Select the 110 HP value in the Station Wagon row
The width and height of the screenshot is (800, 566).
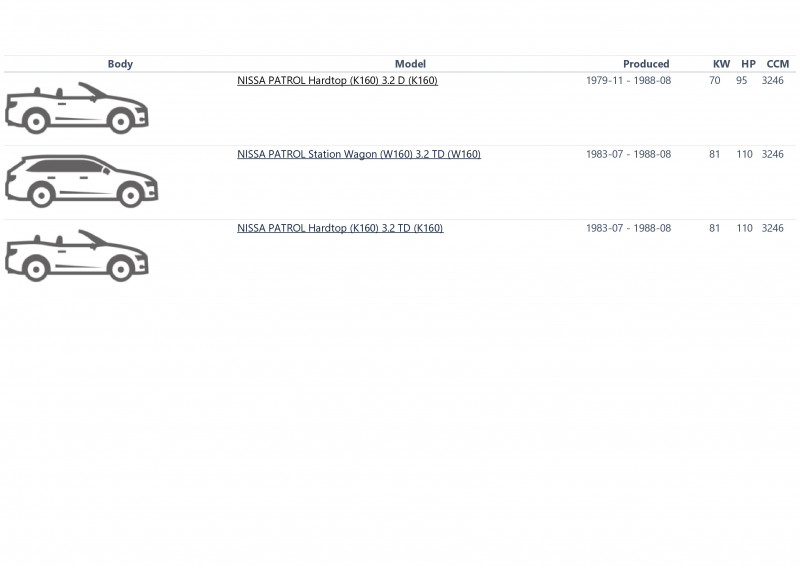(x=744, y=154)
